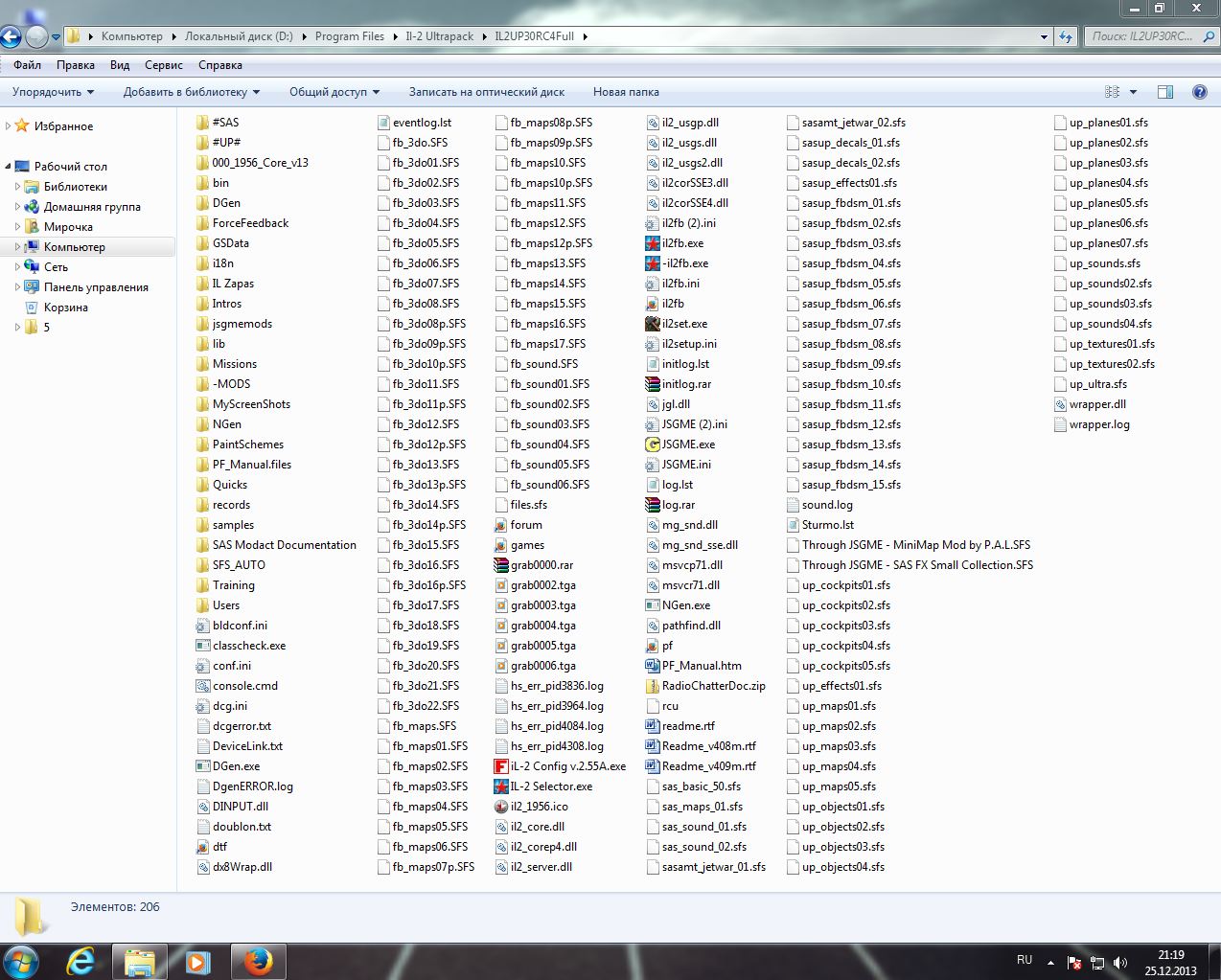Image resolution: width=1221 pixels, height=980 pixels.
Task: Click the classcheck.exe icon
Action: (202, 646)
